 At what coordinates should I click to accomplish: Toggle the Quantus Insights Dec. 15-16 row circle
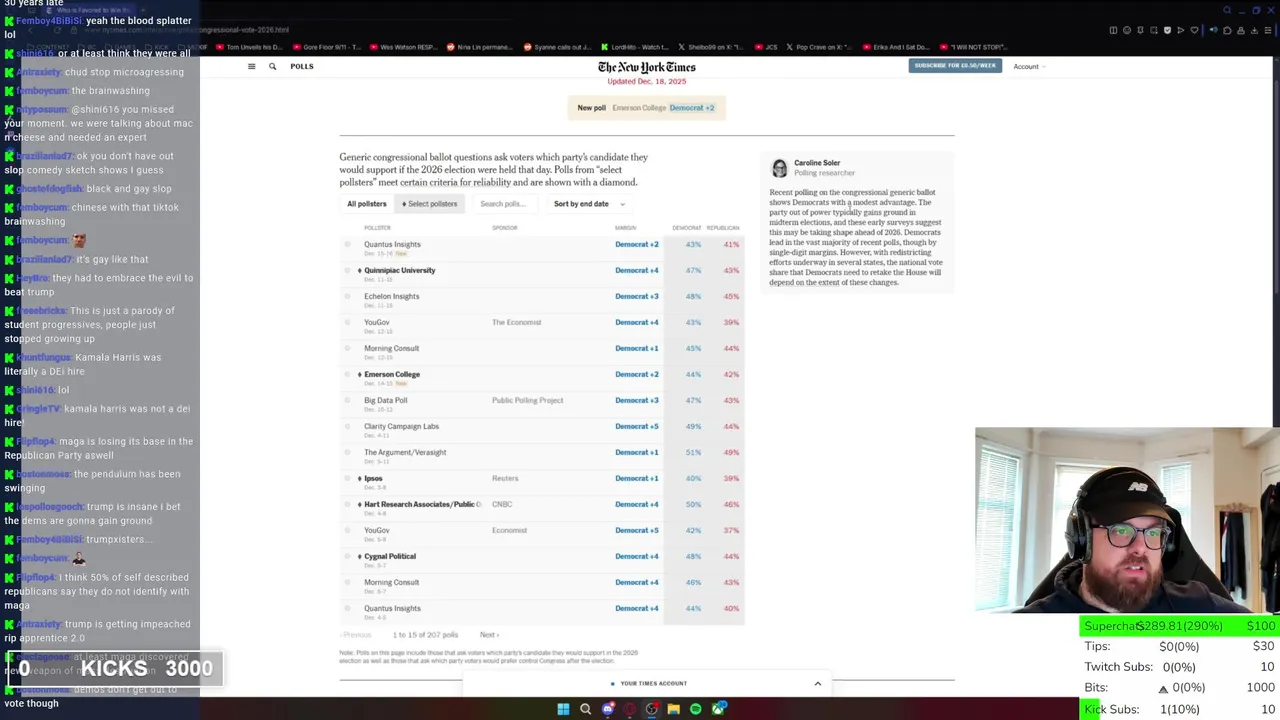pos(348,244)
